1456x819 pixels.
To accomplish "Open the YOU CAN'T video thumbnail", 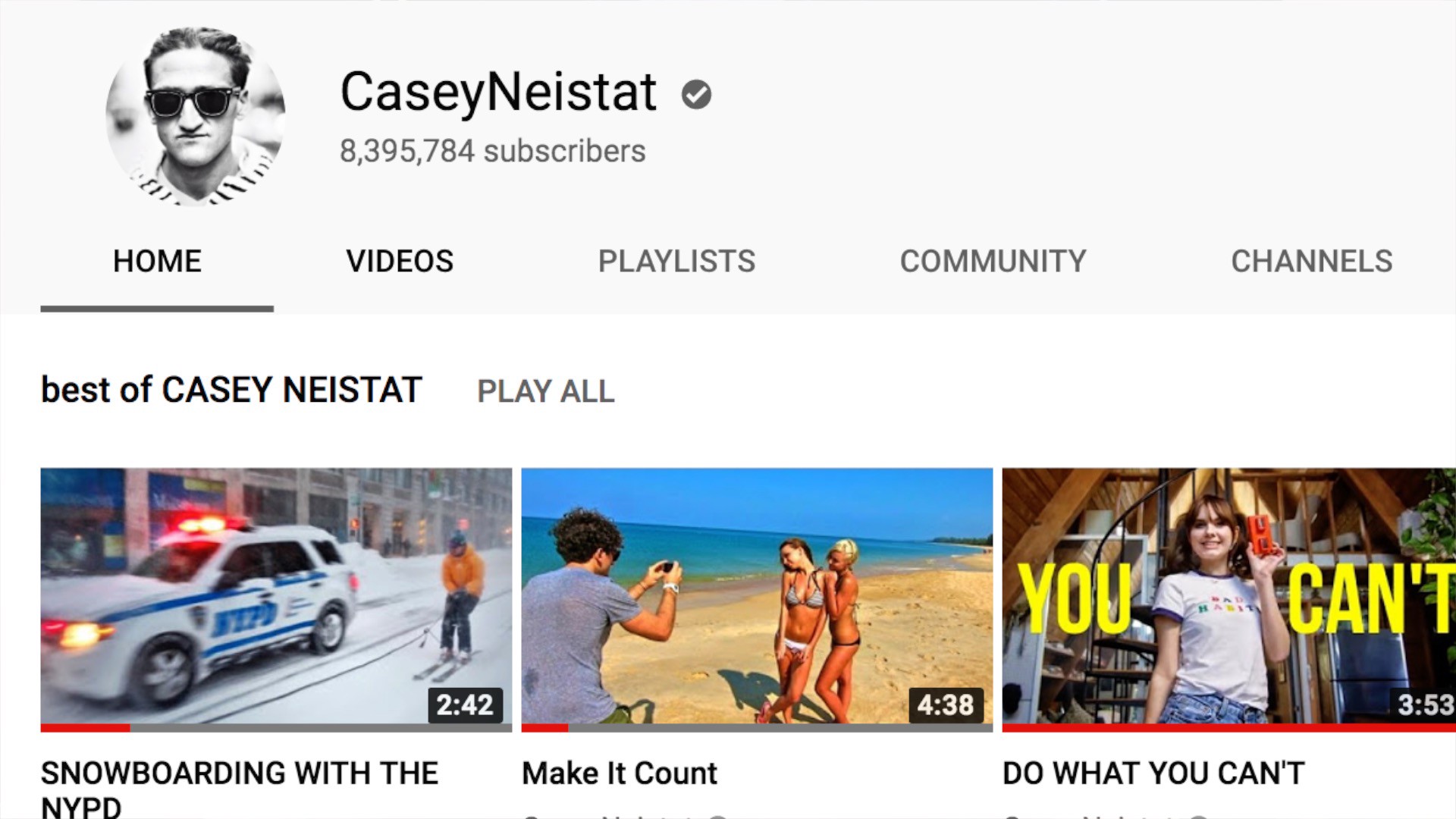I will [1229, 596].
